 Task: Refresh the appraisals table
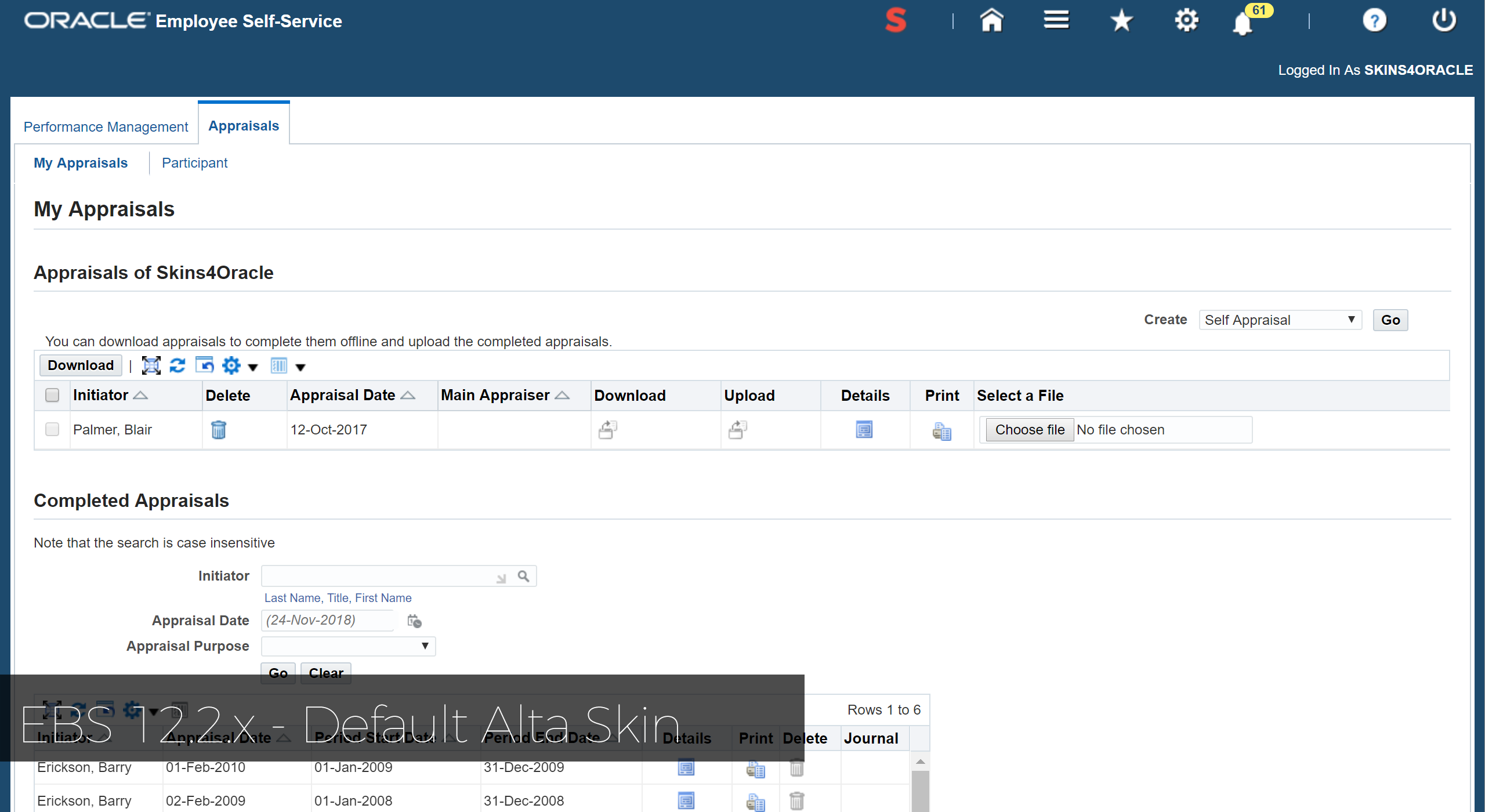click(x=178, y=365)
